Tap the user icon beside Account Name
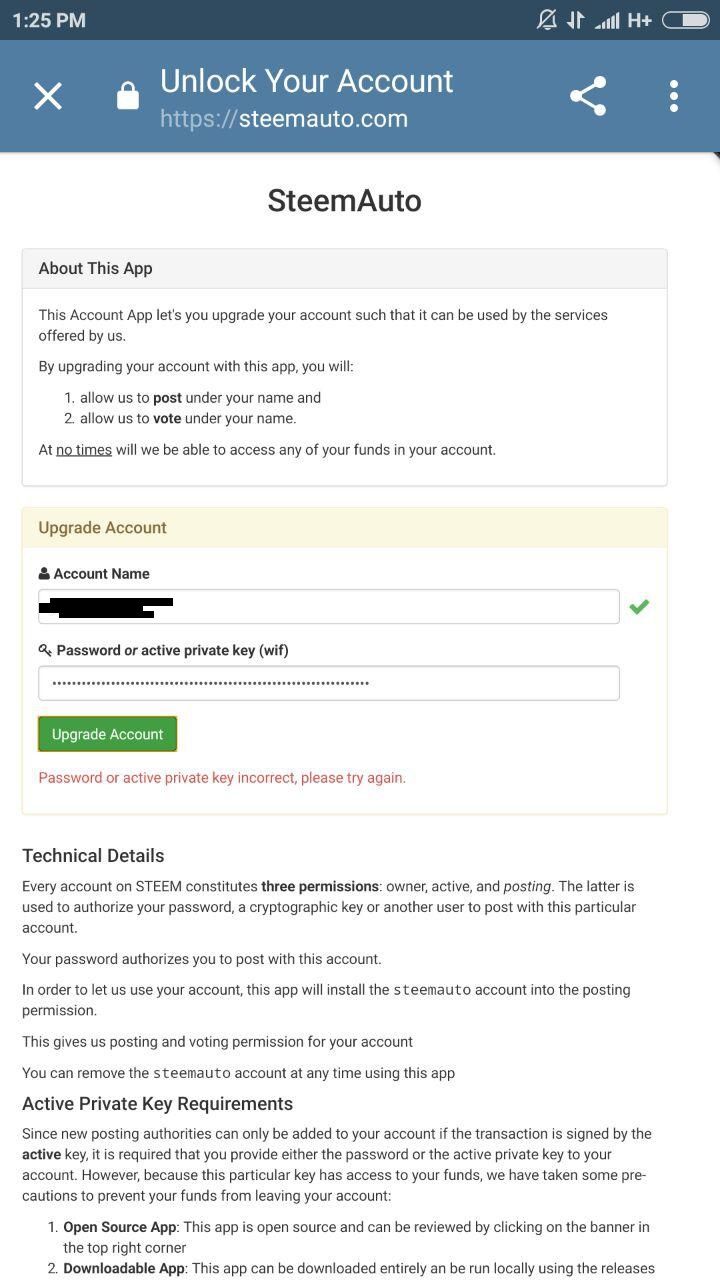 [x=44, y=574]
